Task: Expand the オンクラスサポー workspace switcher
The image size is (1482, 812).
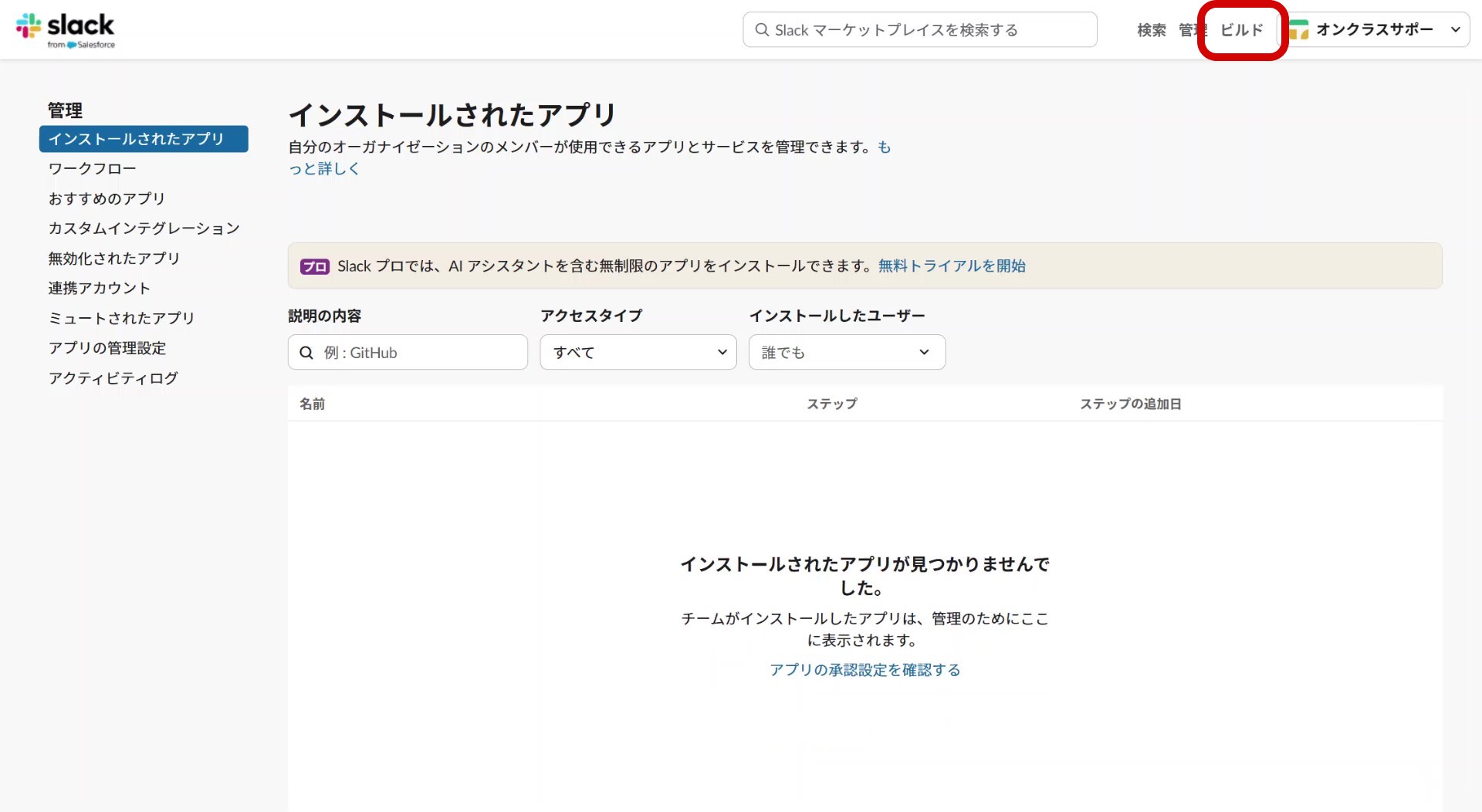Action: [1455, 30]
